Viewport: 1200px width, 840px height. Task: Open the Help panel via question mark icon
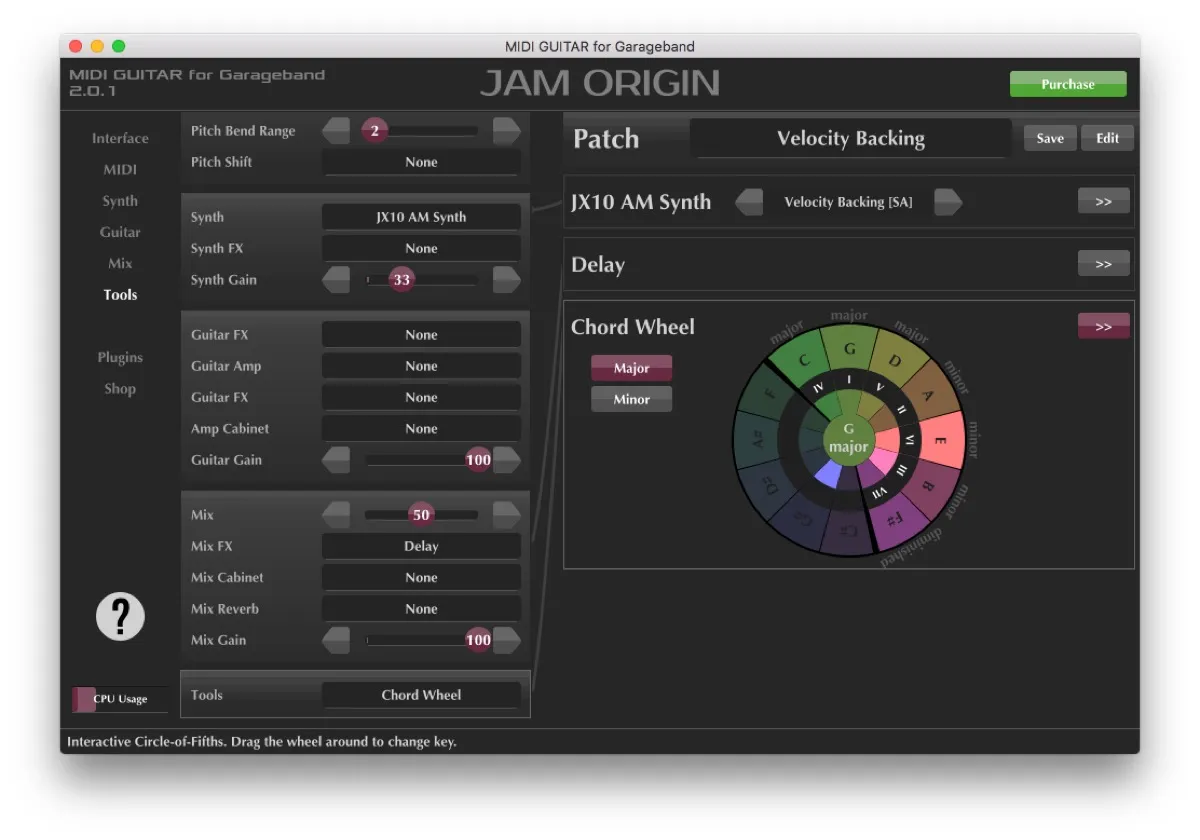tap(120, 617)
